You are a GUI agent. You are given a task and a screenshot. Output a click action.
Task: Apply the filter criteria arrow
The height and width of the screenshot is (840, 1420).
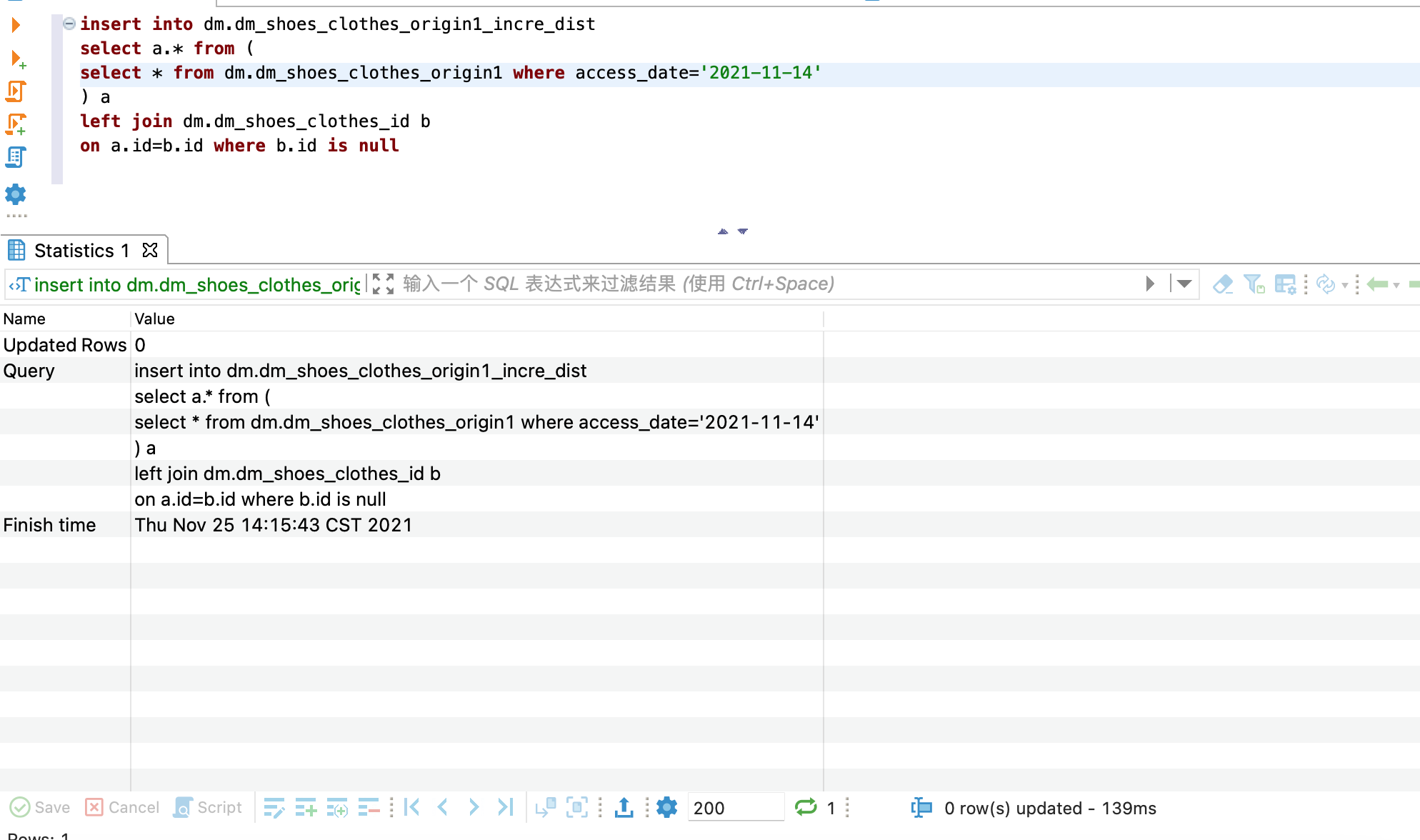point(1151,284)
